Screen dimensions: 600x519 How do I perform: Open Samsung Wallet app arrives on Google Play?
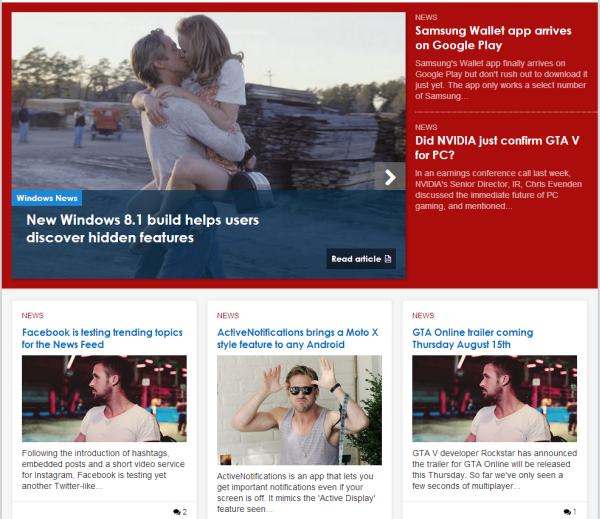pos(493,38)
